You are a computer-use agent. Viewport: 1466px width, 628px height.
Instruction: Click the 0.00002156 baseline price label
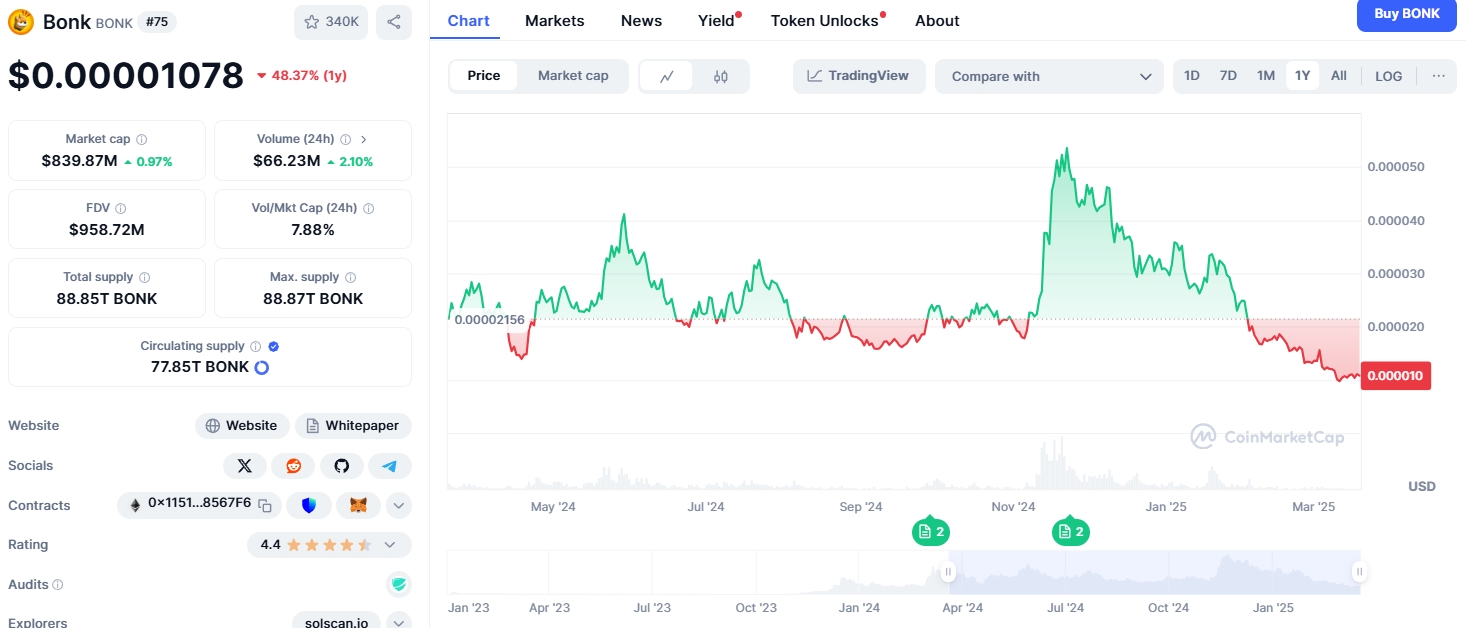coord(489,319)
